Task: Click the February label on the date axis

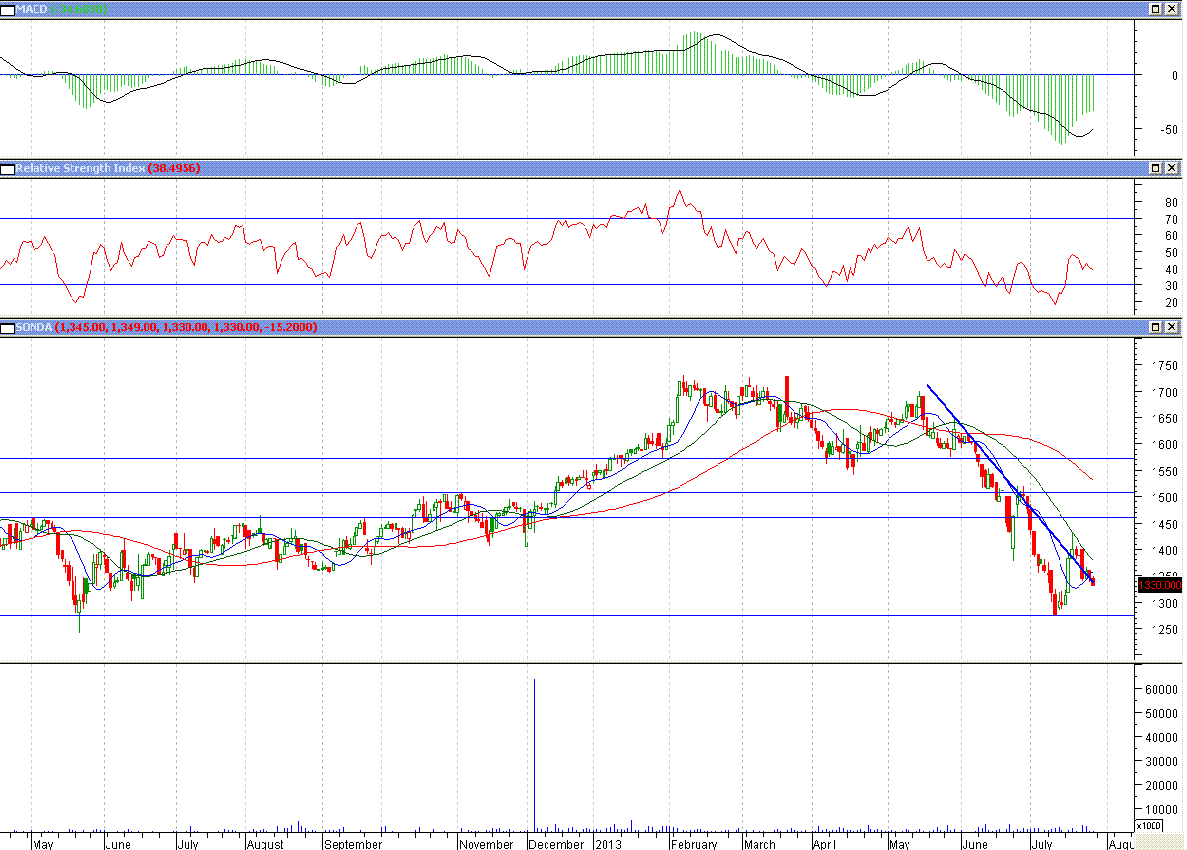Action: (694, 844)
